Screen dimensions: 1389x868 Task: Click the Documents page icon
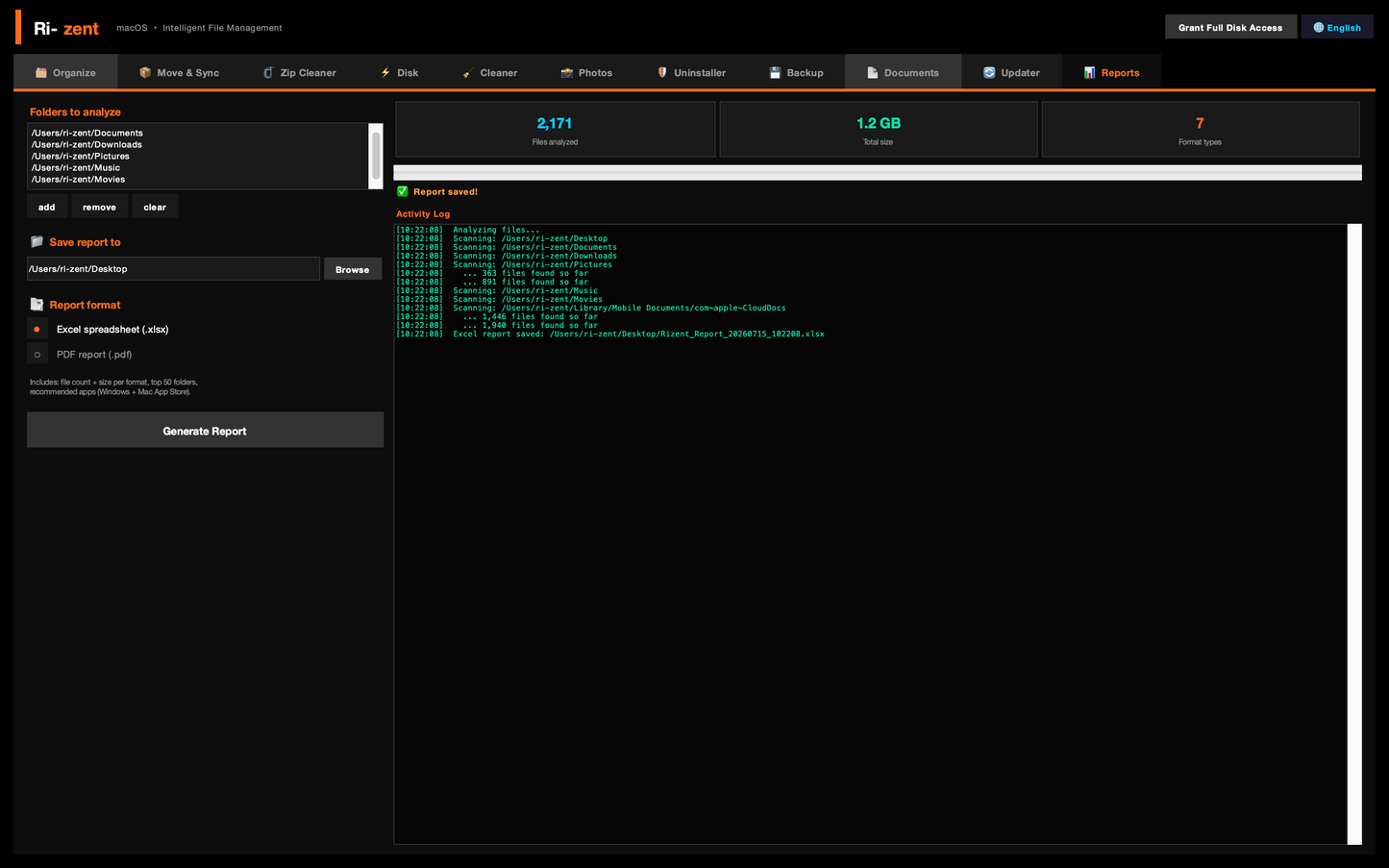tap(873, 72)
